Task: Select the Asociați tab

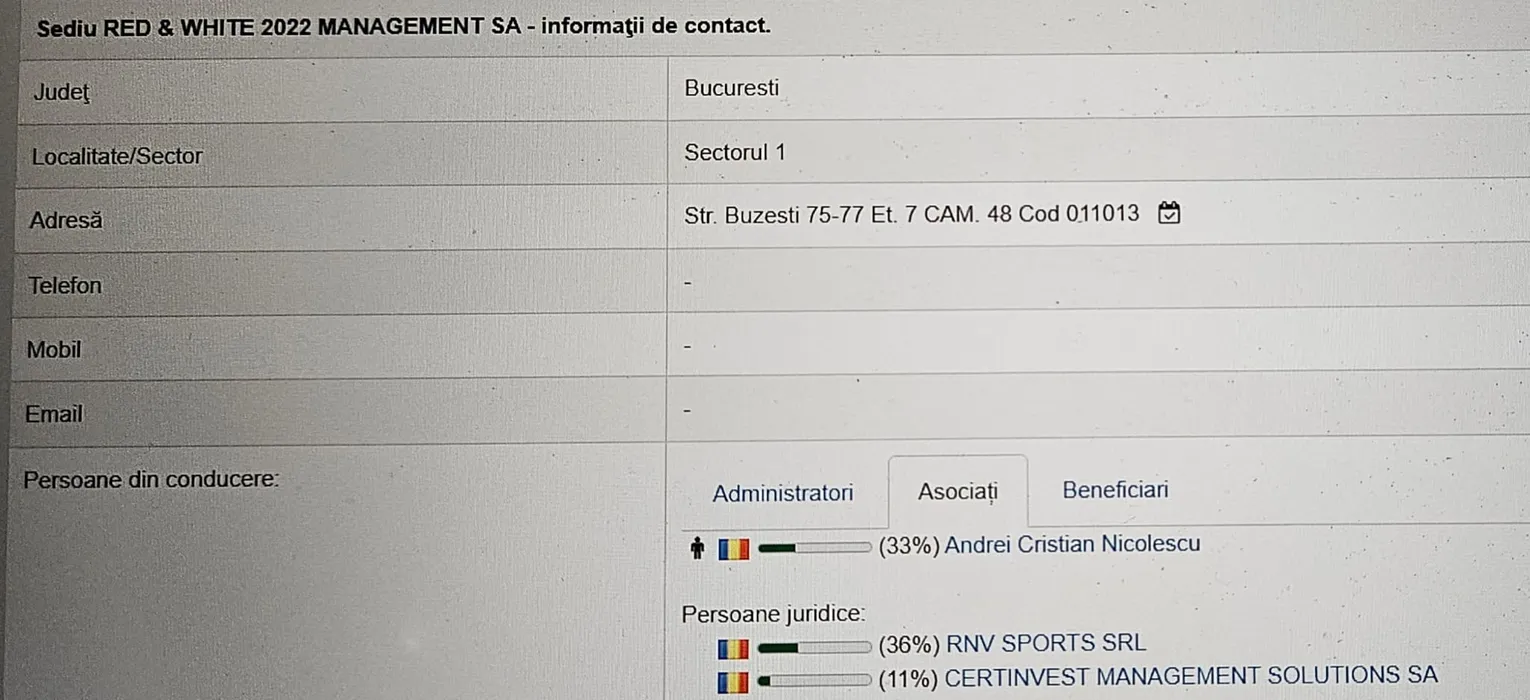Action: coord(958,492)
